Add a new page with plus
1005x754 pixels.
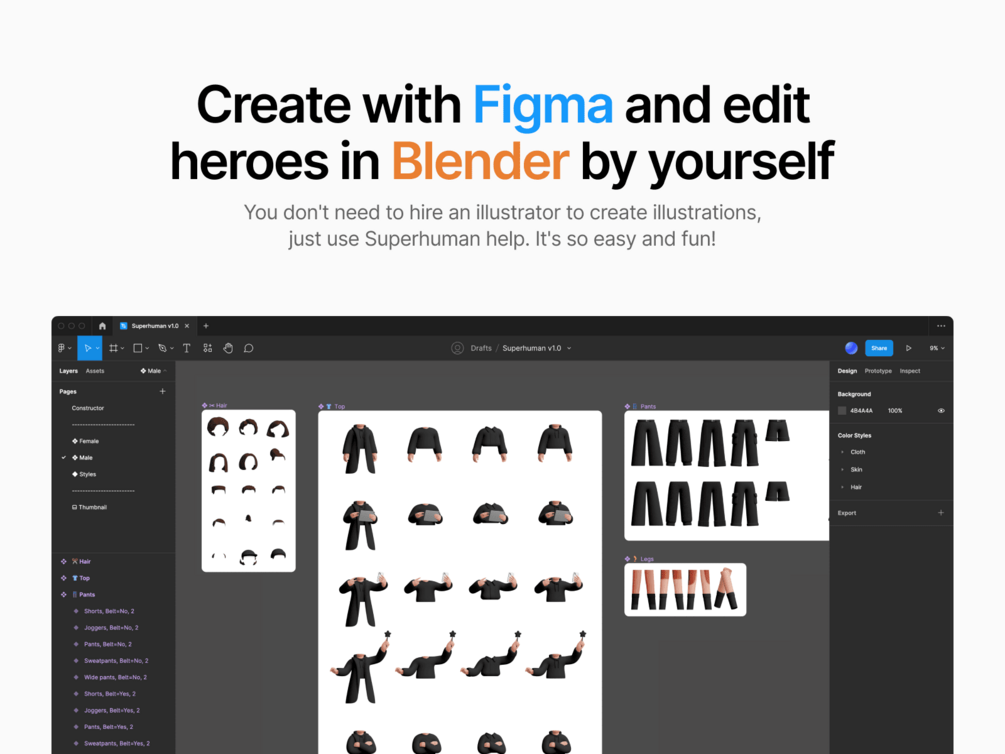click(x=162, y=391)
